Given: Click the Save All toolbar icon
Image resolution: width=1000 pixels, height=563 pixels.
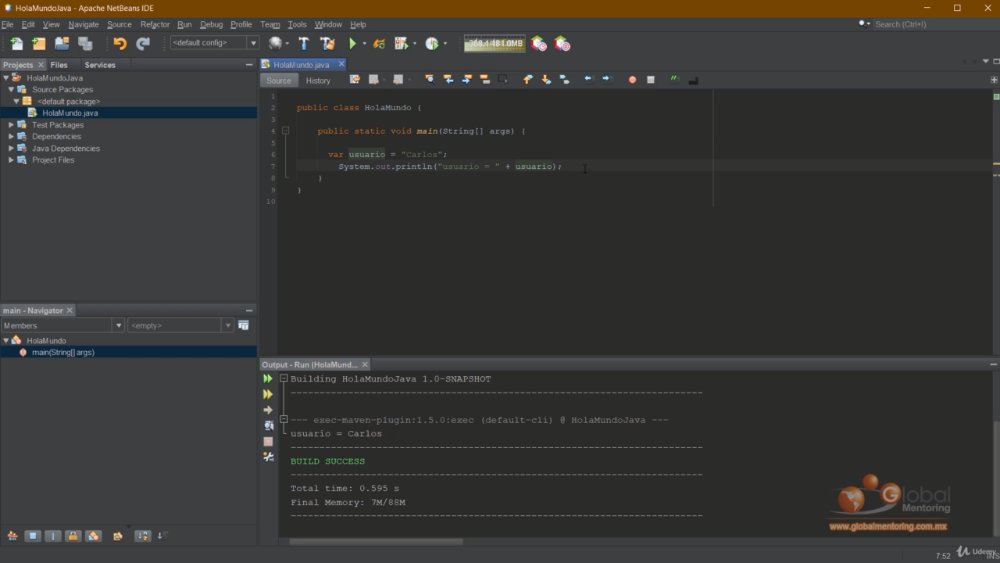Looking at the screenshot, I should tap(85, 43).
